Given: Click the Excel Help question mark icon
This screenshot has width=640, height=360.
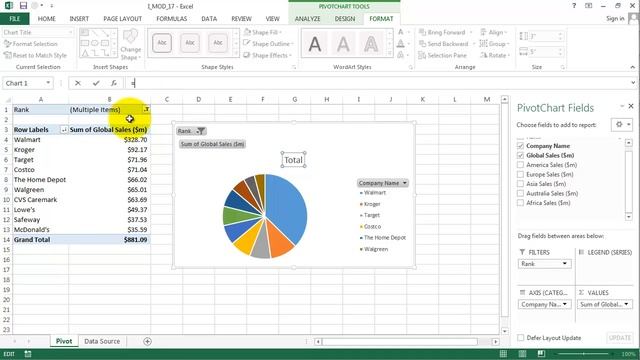Looking at the screenshot, I should [x=574, y=6].
